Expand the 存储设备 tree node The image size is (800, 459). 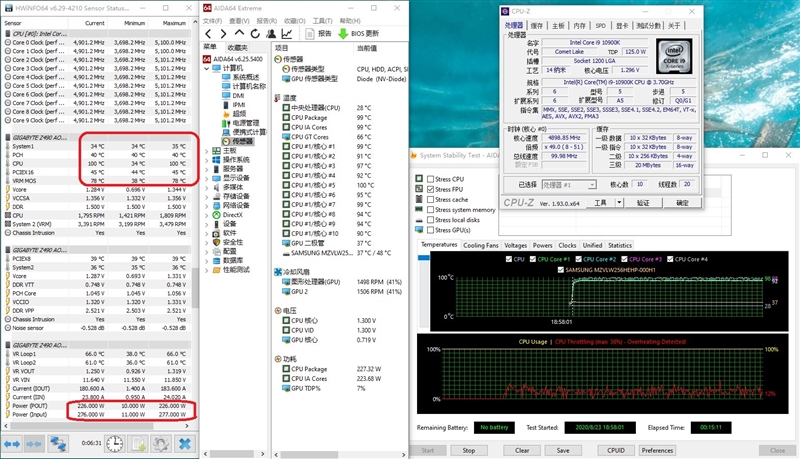coord(207,196)
